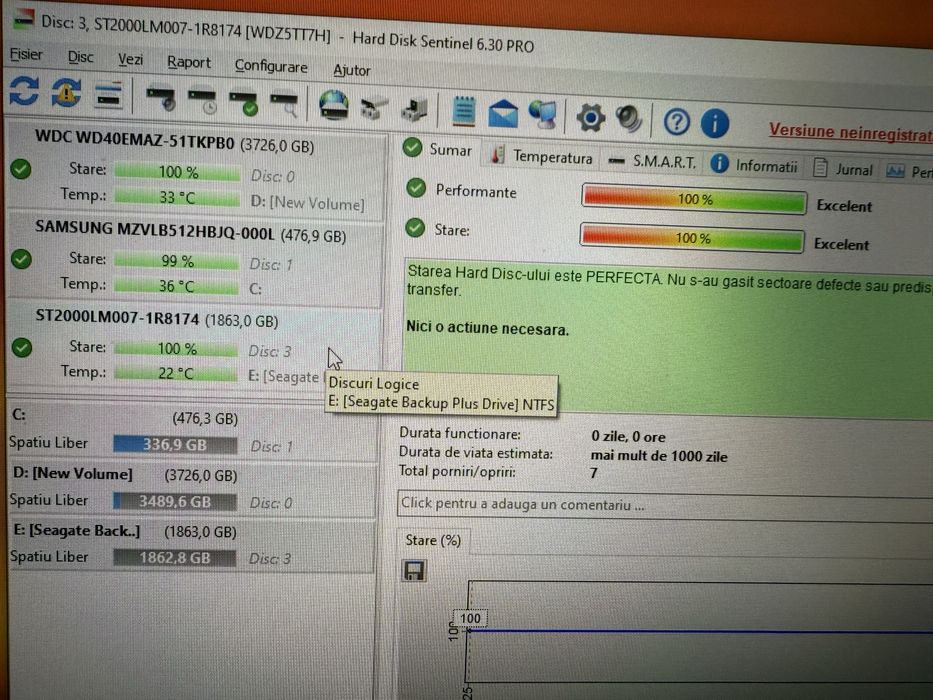Screen dimensions: 933x700
Task: Select the Stare (%) chart tab
Action: point(433,540)
